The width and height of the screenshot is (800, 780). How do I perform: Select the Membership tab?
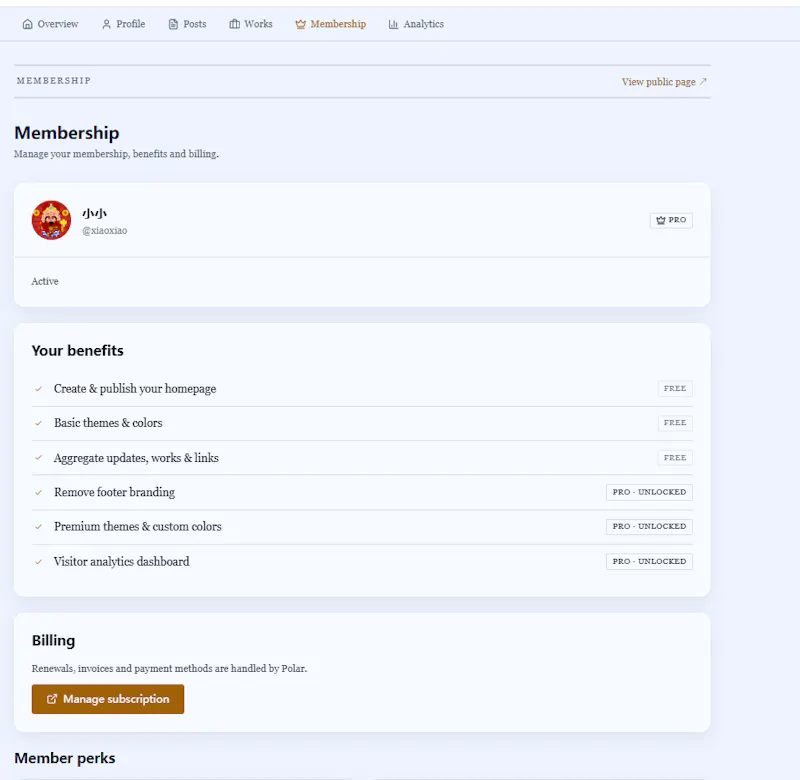pos(331,24)
